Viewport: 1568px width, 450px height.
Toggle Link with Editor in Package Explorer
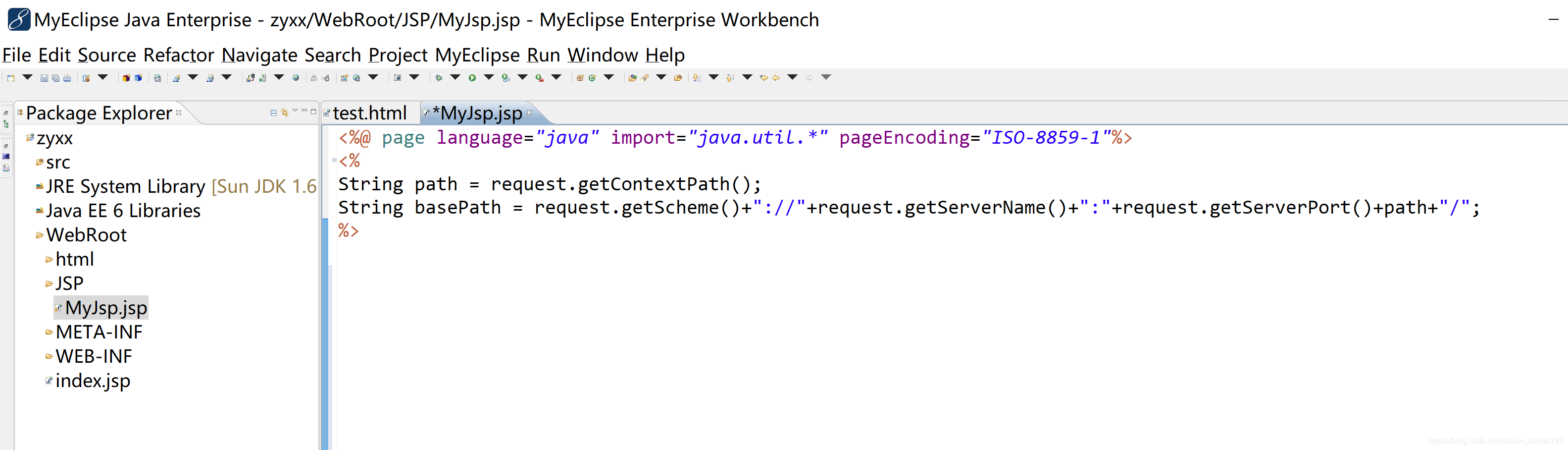(x=284, y=112)
